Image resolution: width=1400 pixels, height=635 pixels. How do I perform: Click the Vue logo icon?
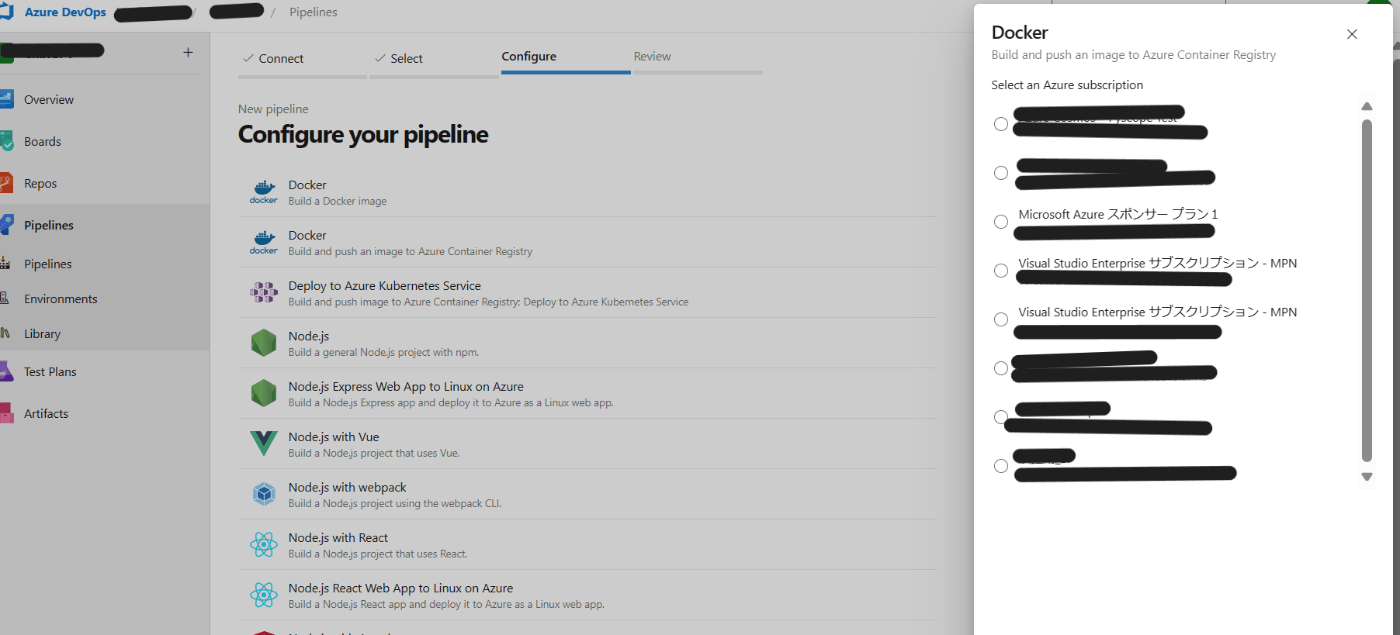coord(263,444)
